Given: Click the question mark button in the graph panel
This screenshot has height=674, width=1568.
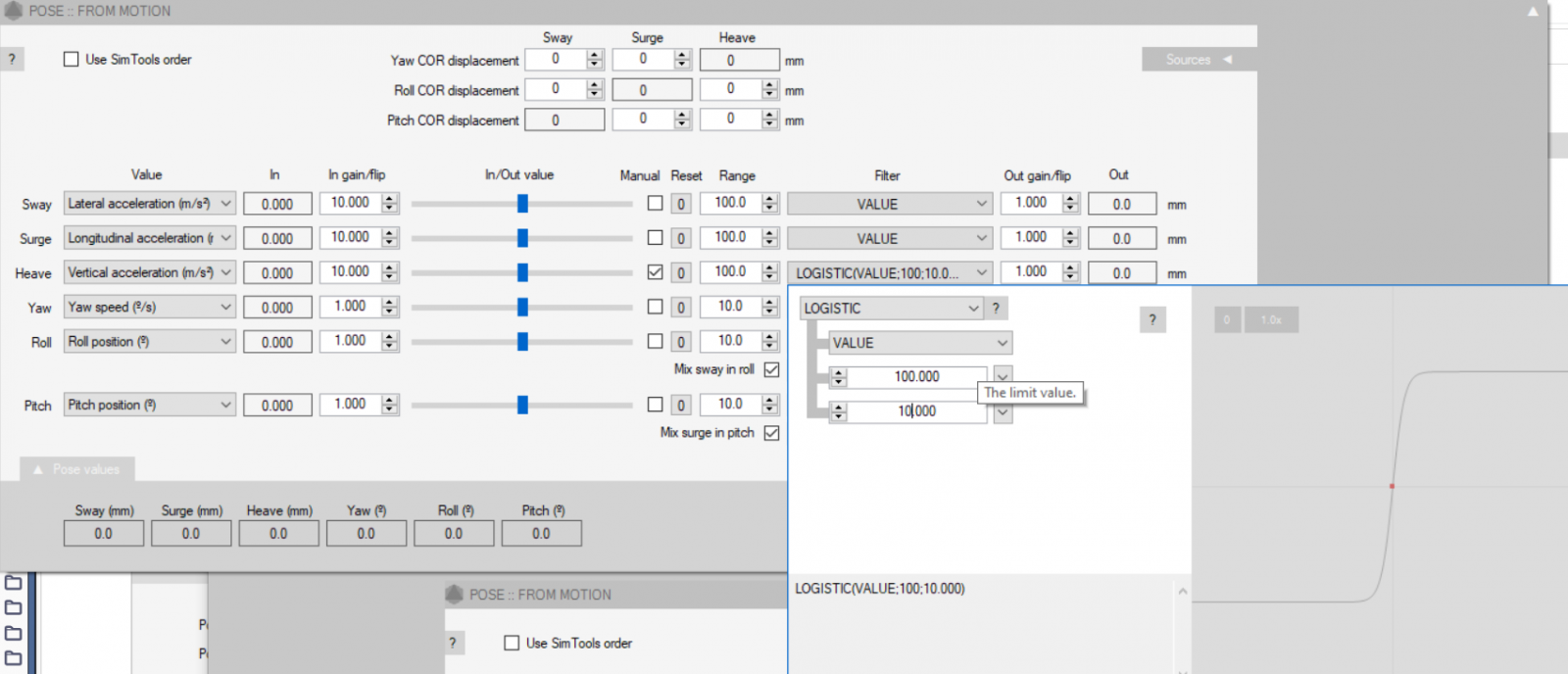Looking at the screenshot, I should coord(1152,319).
